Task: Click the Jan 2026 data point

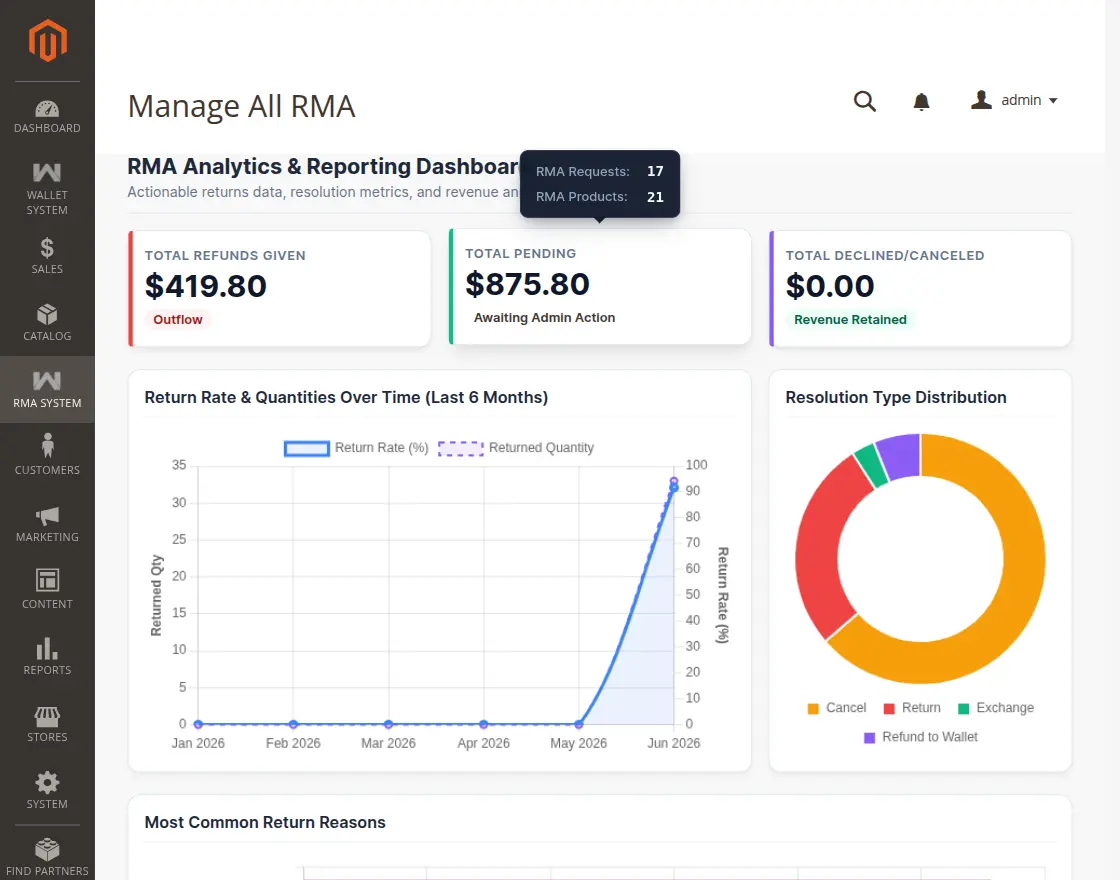Action: click(x=198, y=724)
